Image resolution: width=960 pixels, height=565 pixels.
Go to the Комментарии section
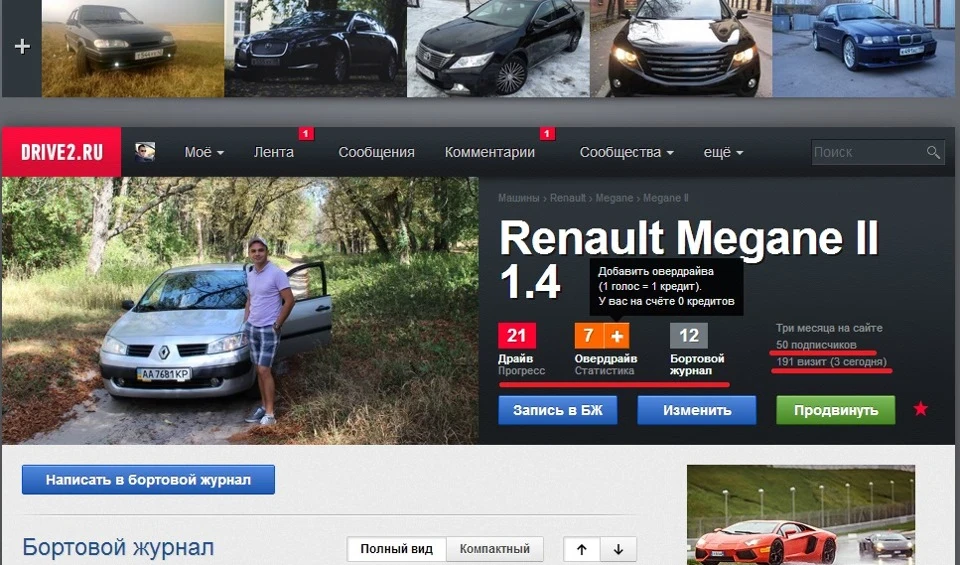pyautogui.click(x=490, y=152)
